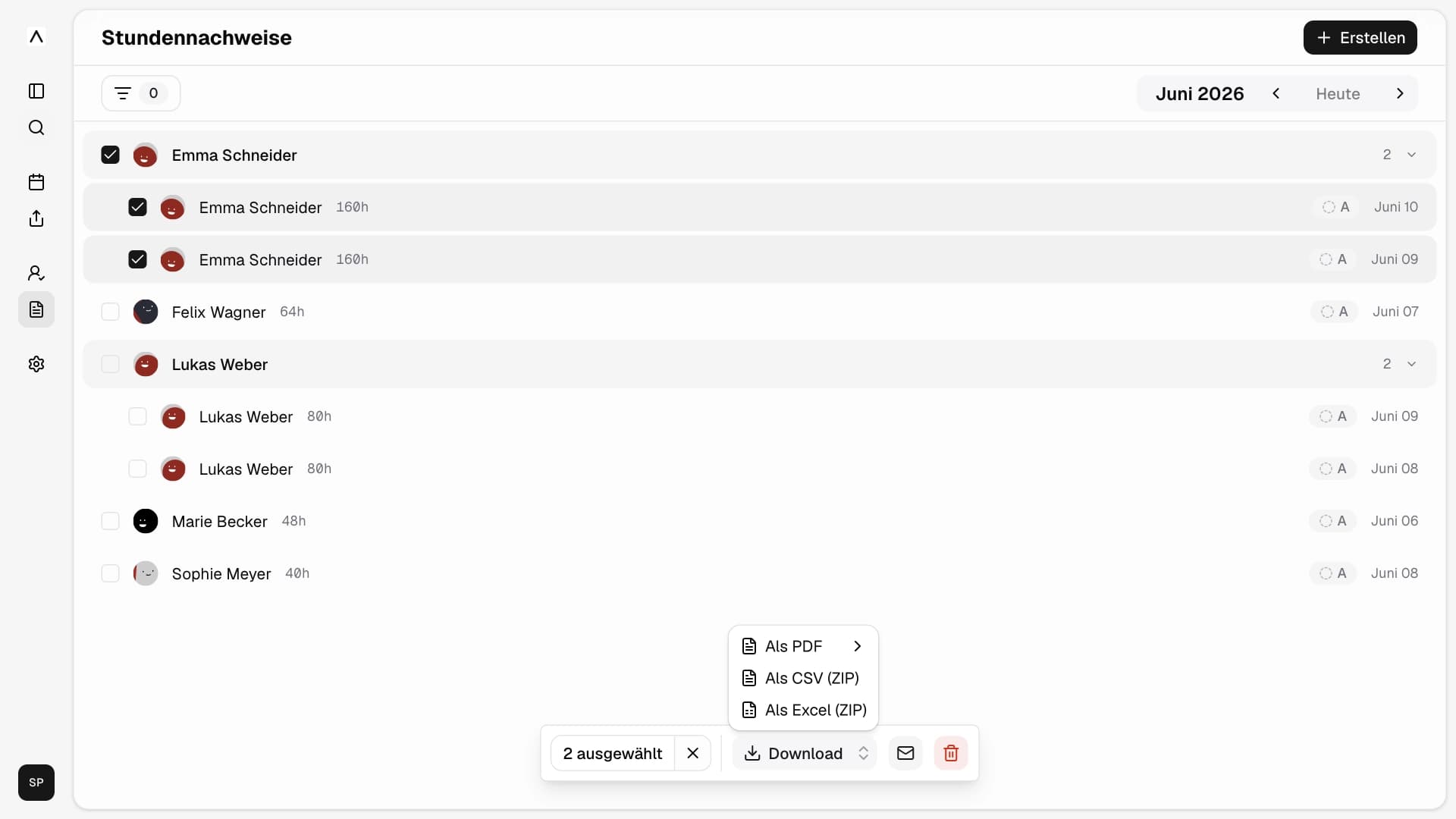Click Lukas Weber group avatar
Image resolution: width=1456 pixels, height=819 pixels.
(146, 364)
